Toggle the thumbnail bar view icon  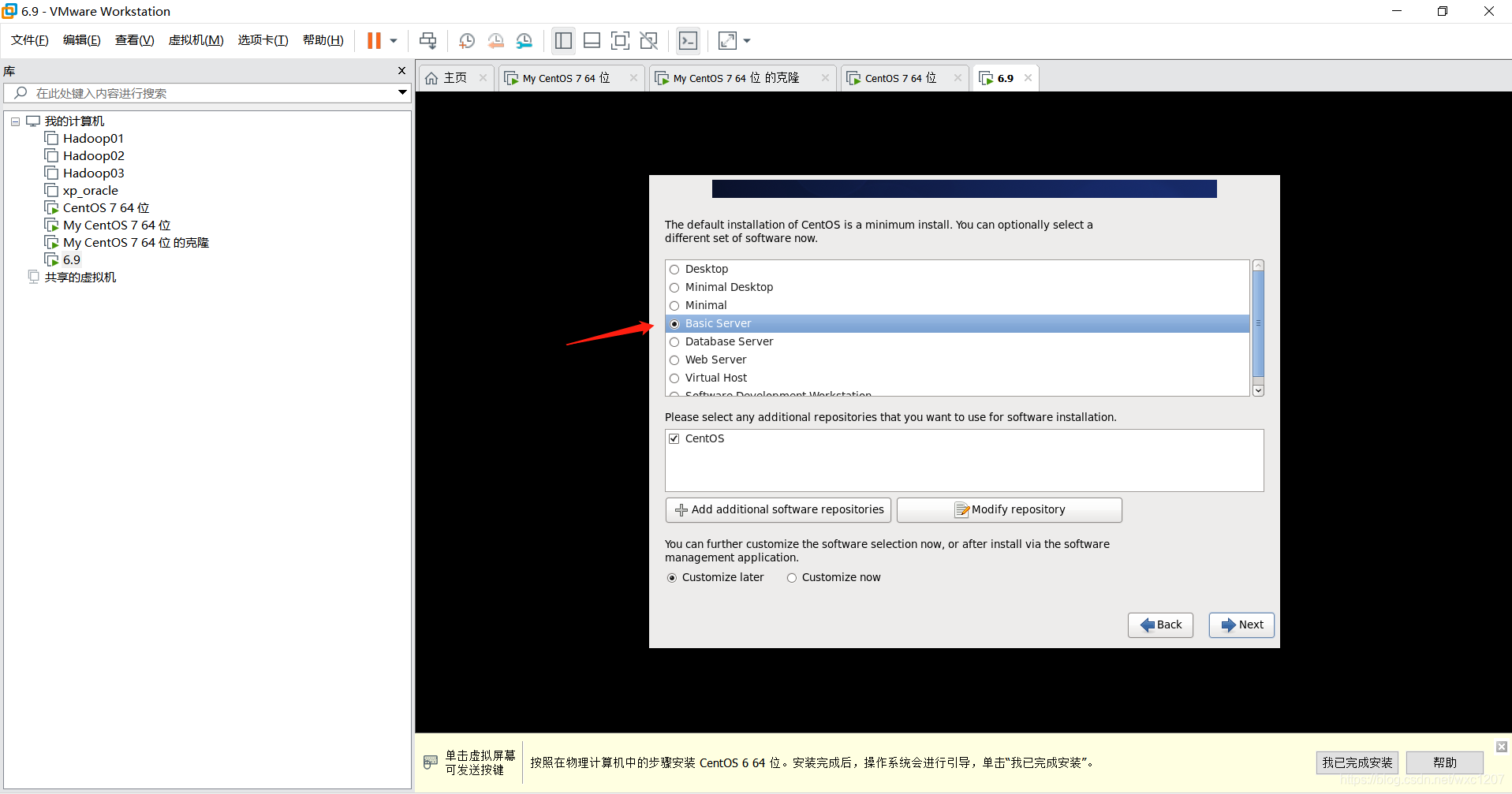[592, 41]
